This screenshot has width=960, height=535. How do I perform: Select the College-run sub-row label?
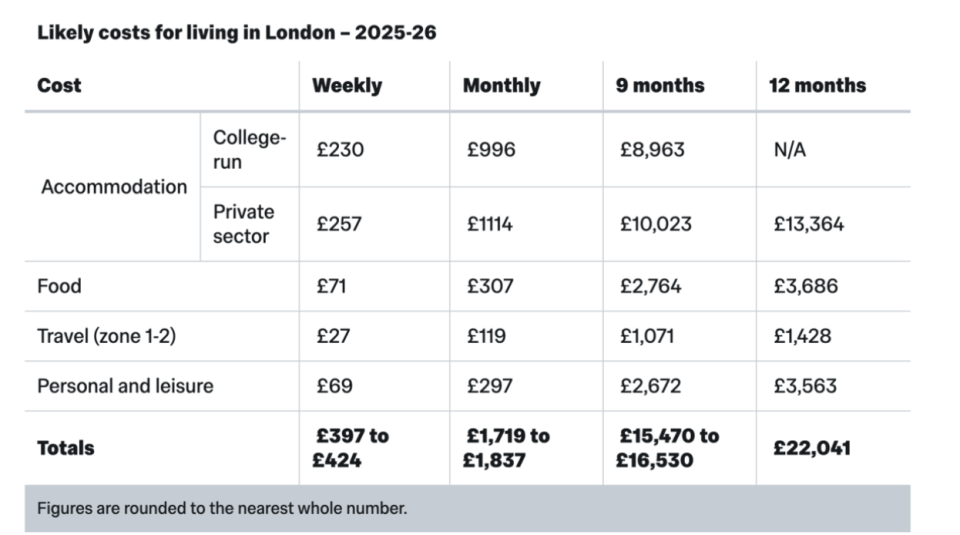249,150
